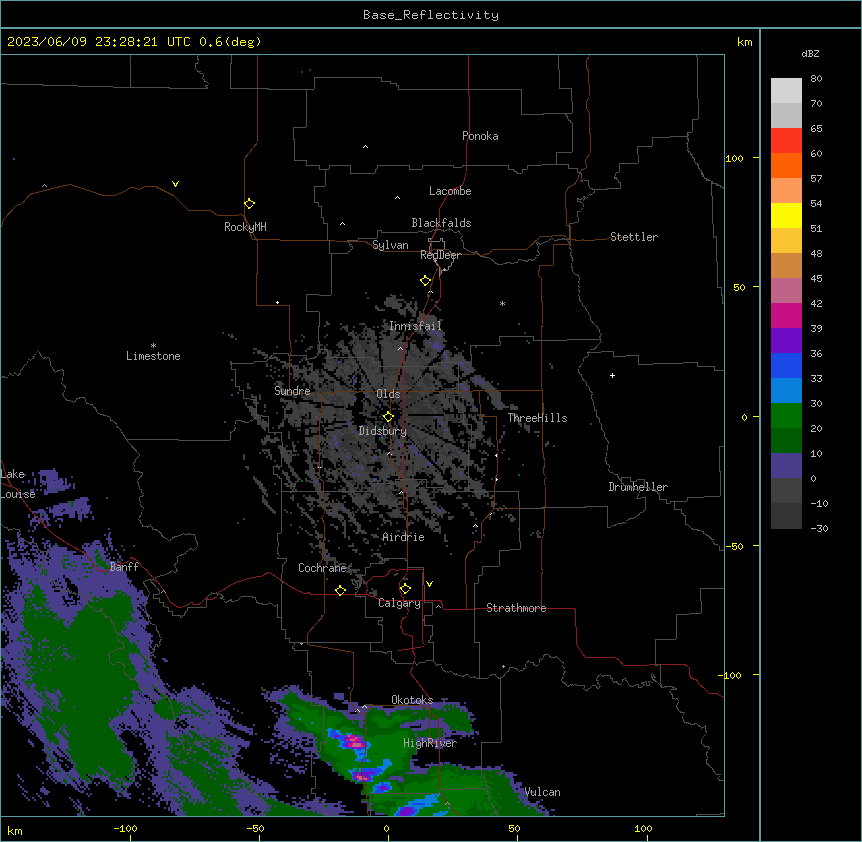Click the magenta storm core northwest of HighRiver
The width and height of the screenshot is (862, 842).
pos(353,741)
